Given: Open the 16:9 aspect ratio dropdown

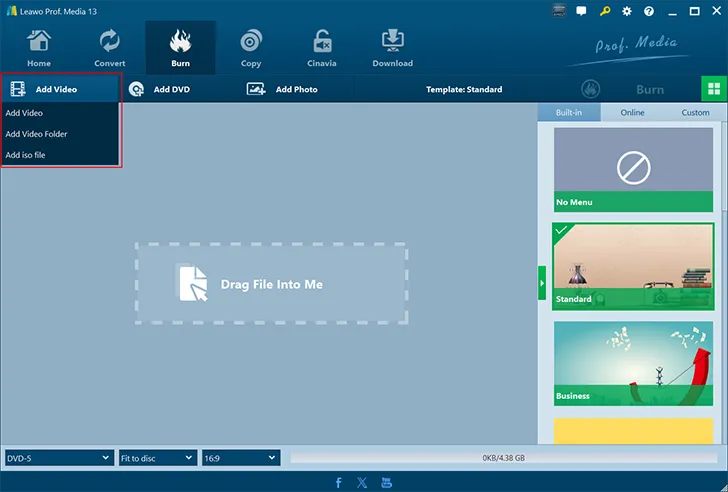Looking at the screenshot, I should click(x=240, y=458).
